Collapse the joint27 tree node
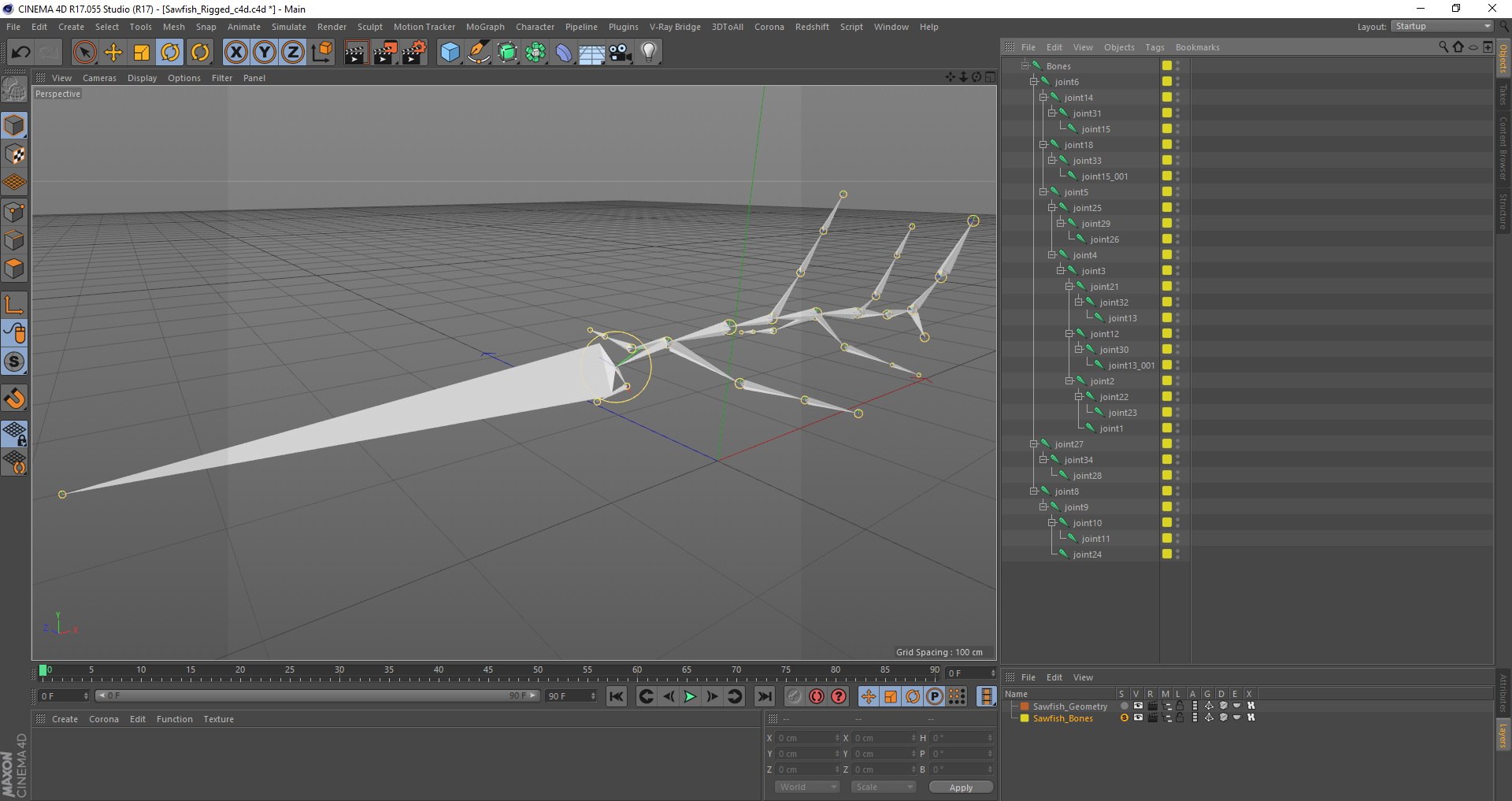1512x801 pixels. coord(1034,443)
